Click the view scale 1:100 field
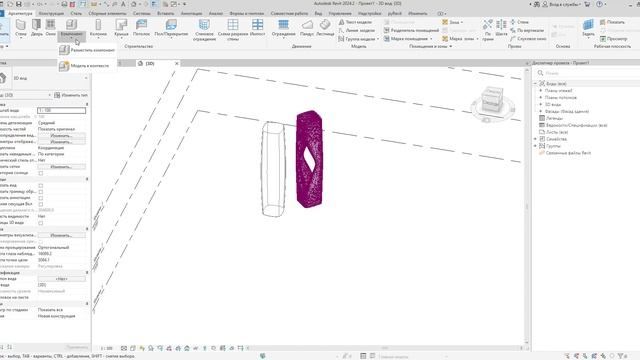The height and width of the screenshot is (360, 640). (x=61, y=111)
